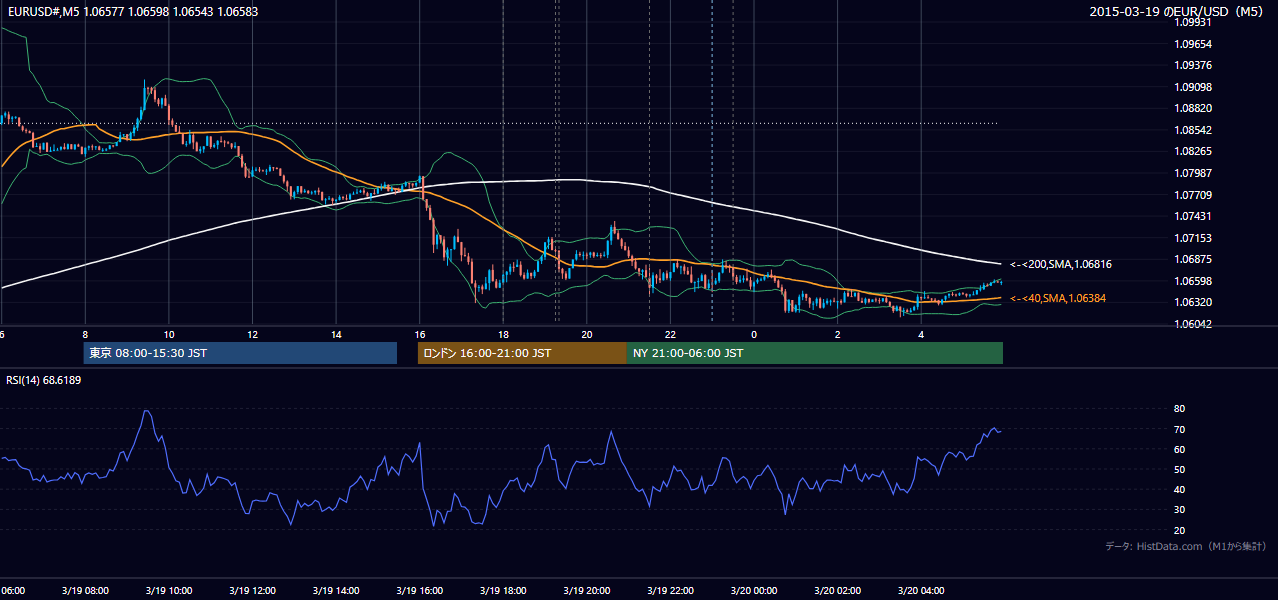This screenshot has width=1278, height=600.
Task: Click the '3/19 18:00' date axis label
Action: tap(503, 591)
